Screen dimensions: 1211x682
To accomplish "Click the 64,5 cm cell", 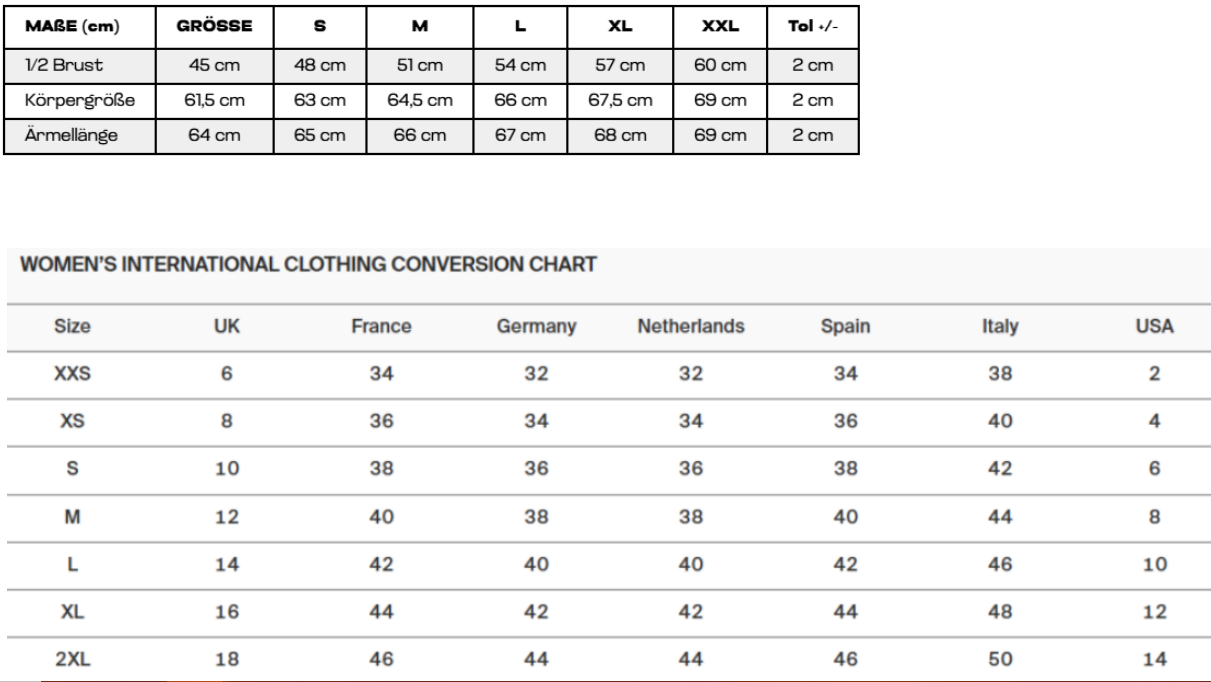I will pyautogui.click(x=419, y=100).
